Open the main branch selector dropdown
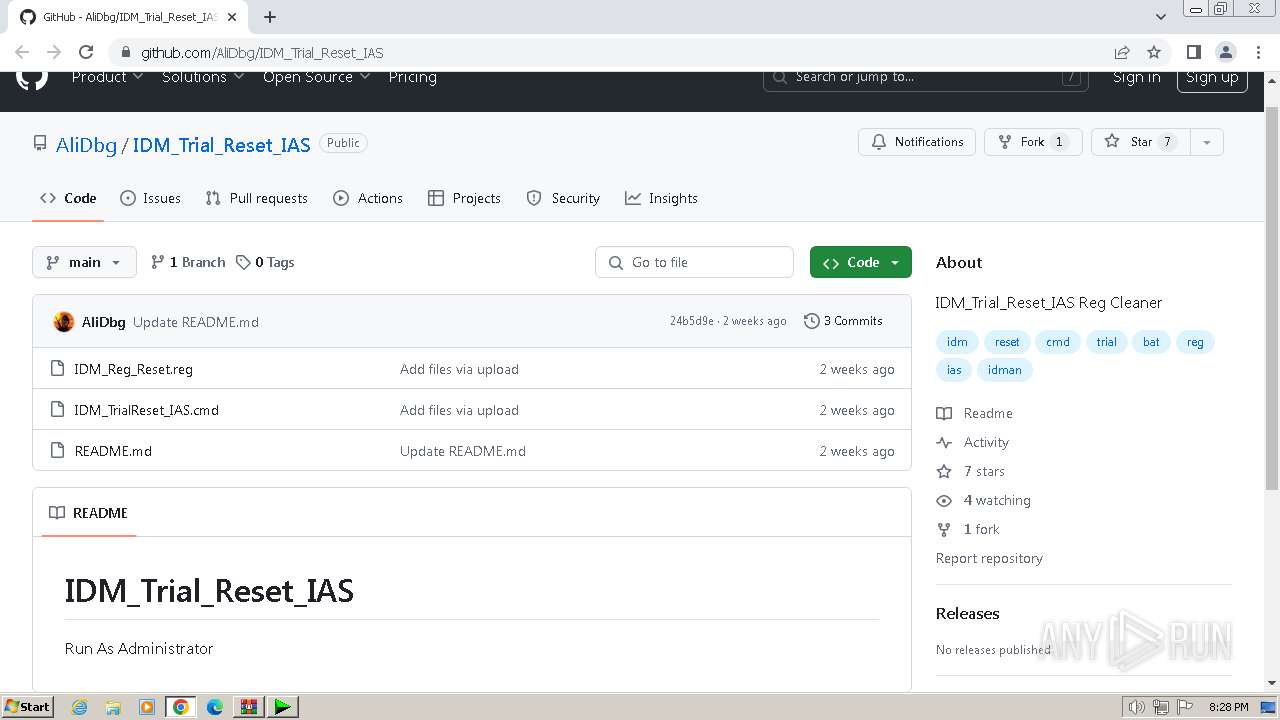Screen dimensions: 1280x720 [84, 262]
